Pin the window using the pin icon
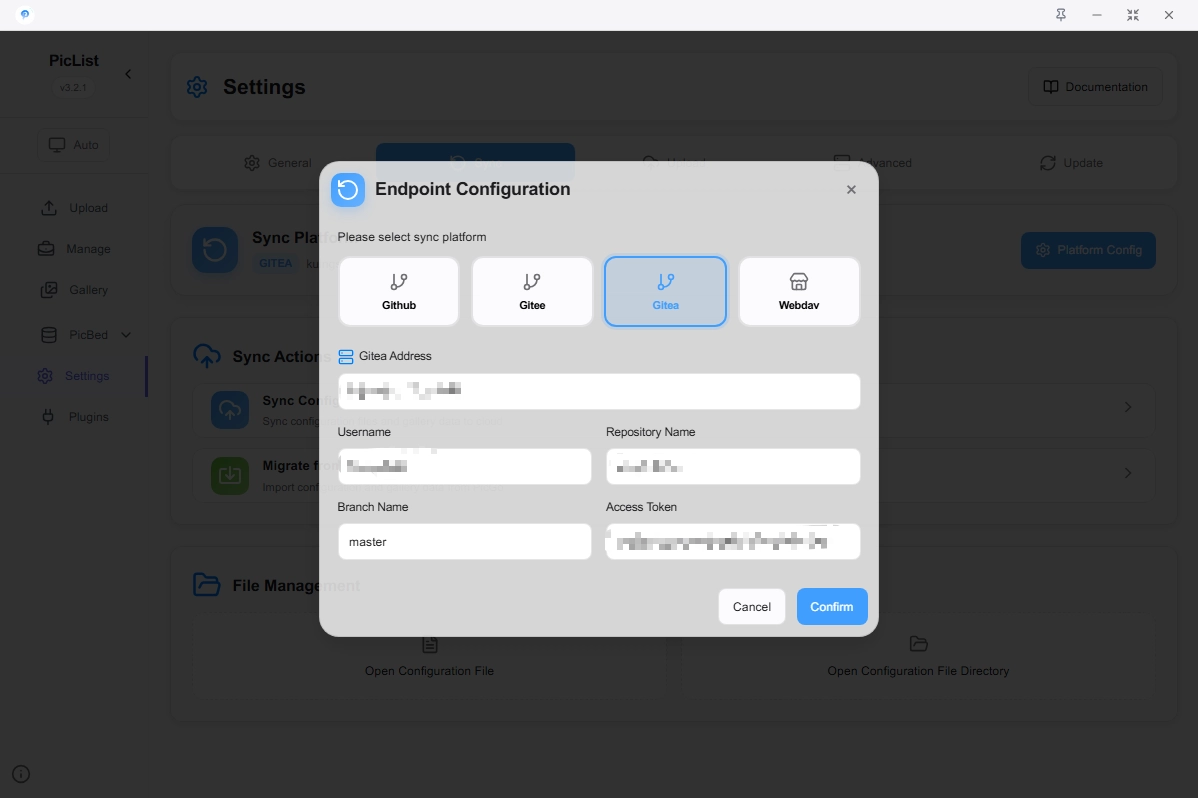Screen dimensions: 1198x798 coord(1061,15)
